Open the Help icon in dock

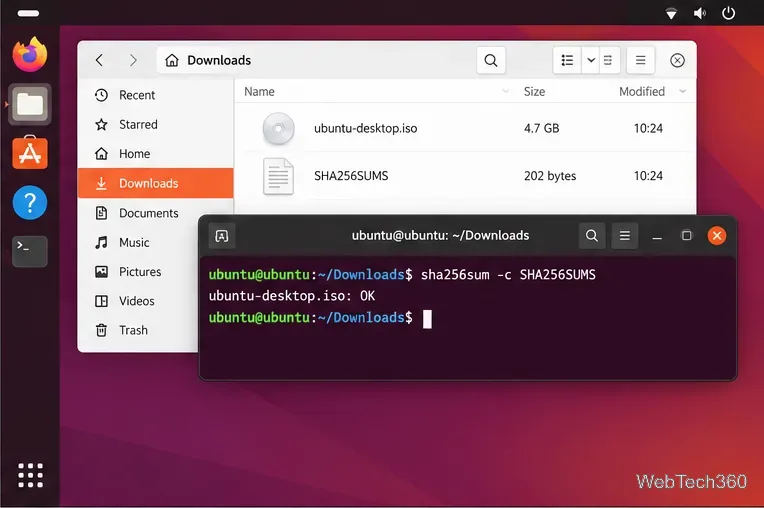(30, 202)
